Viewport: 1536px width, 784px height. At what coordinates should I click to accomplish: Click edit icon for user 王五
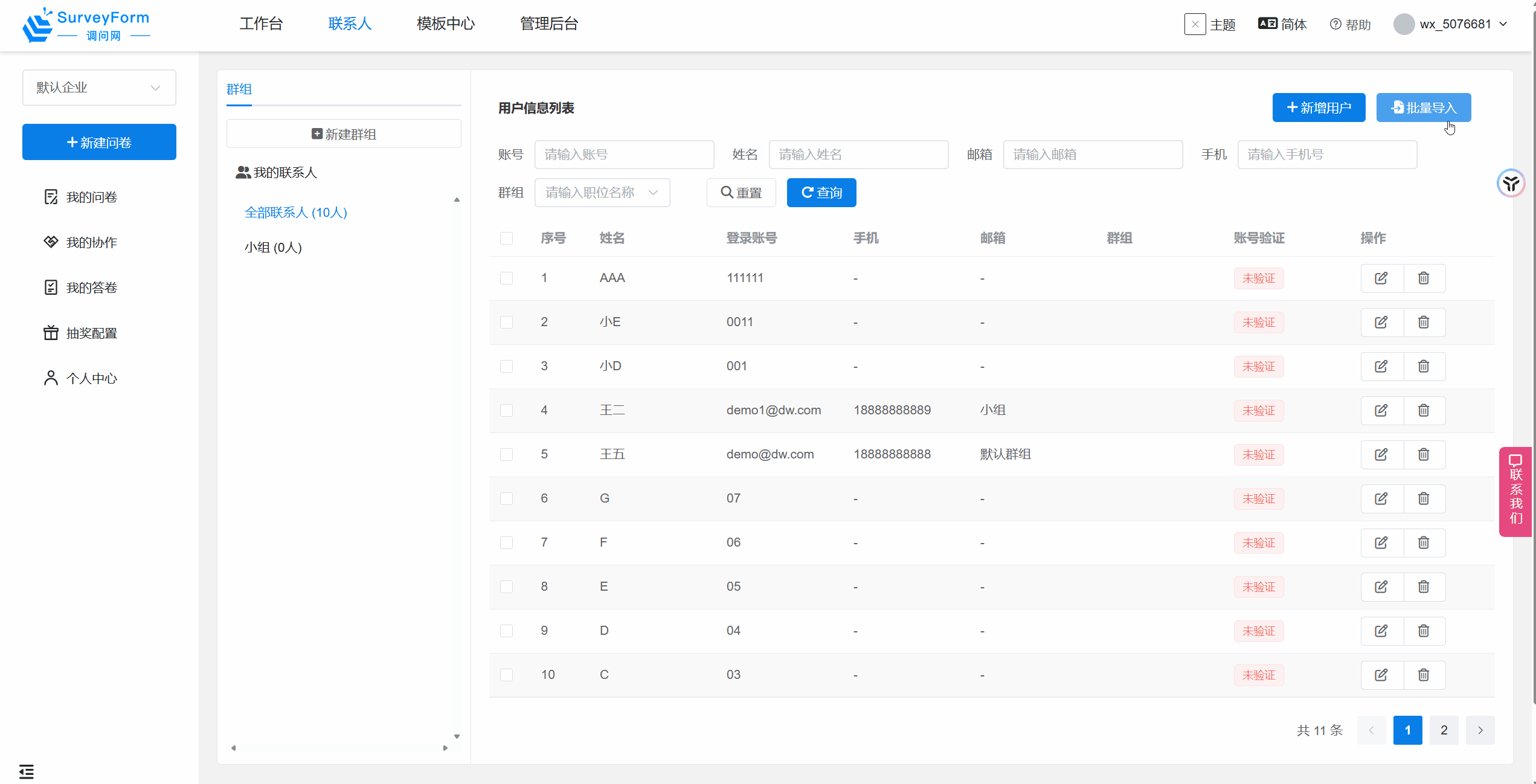1381,454
